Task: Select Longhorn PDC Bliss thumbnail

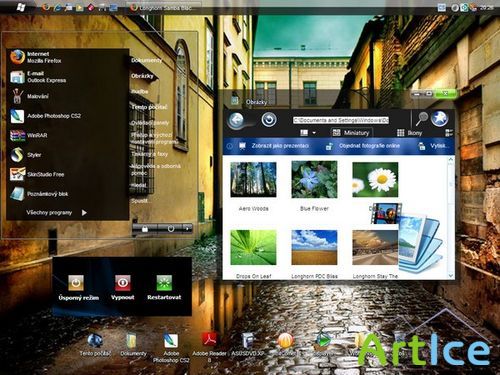Action: click(x=314, y=247)
